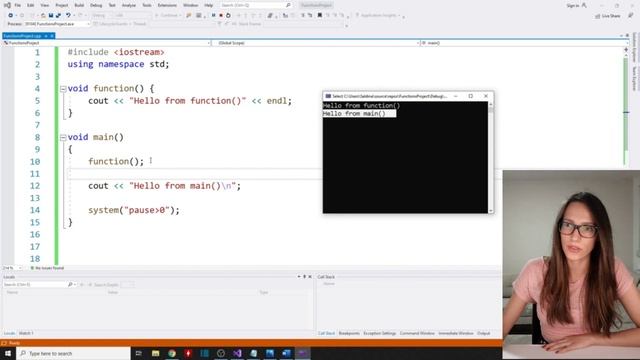This screenshot has width=640, height=360.
Task: Switch to the Breakpoints tab
Action: point(349,333)
